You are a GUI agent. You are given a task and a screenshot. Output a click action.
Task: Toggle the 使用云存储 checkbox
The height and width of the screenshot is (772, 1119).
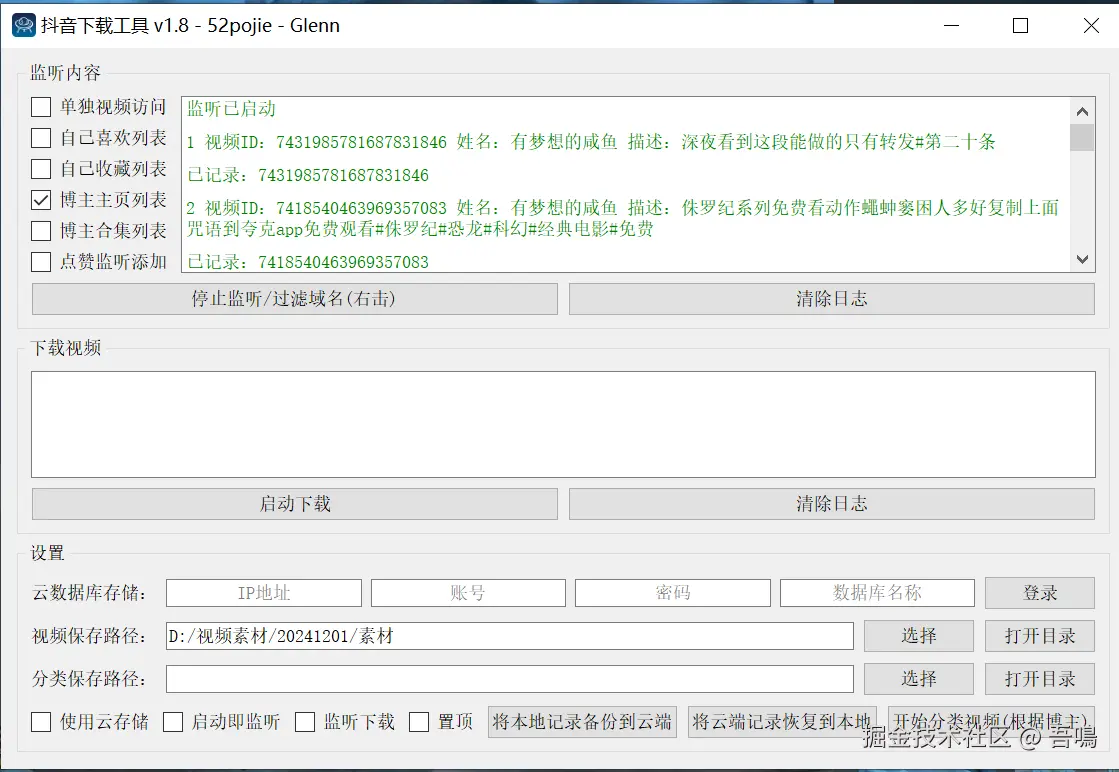point(41,722)
